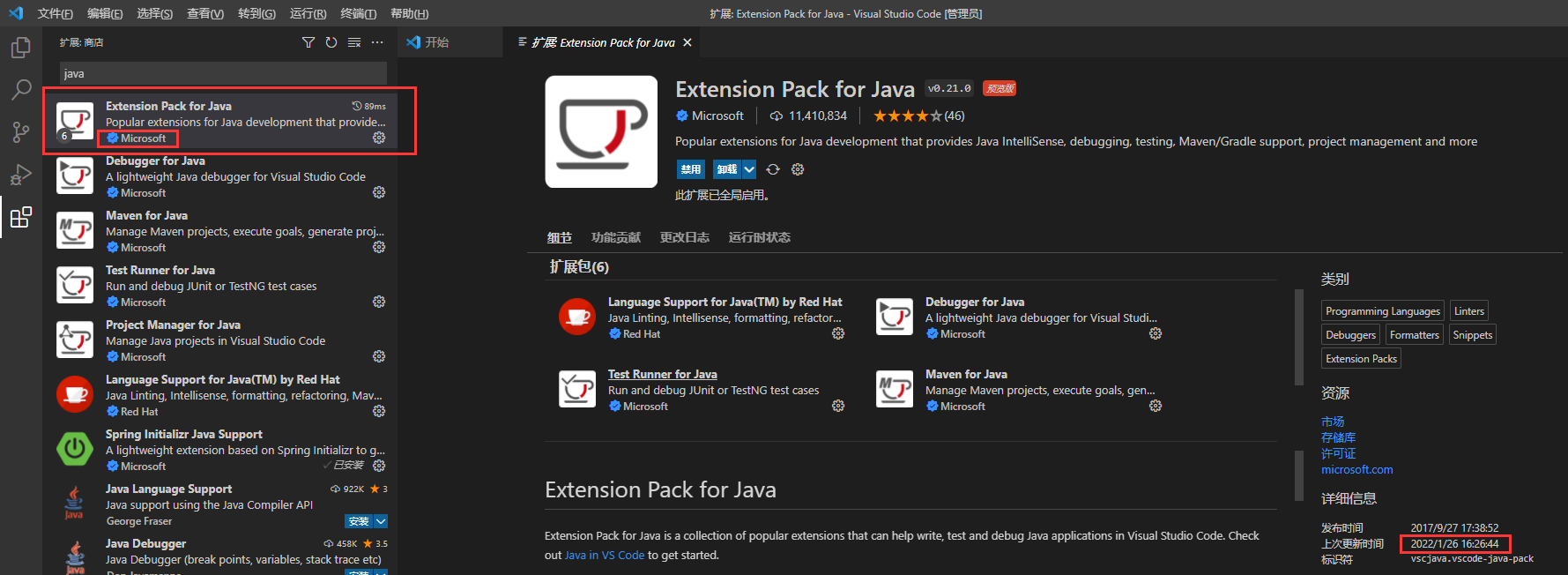The height and width of the screenshot is (575, 1568).
Task: Open the Search view in activity bar
Action: coord(21,89)
